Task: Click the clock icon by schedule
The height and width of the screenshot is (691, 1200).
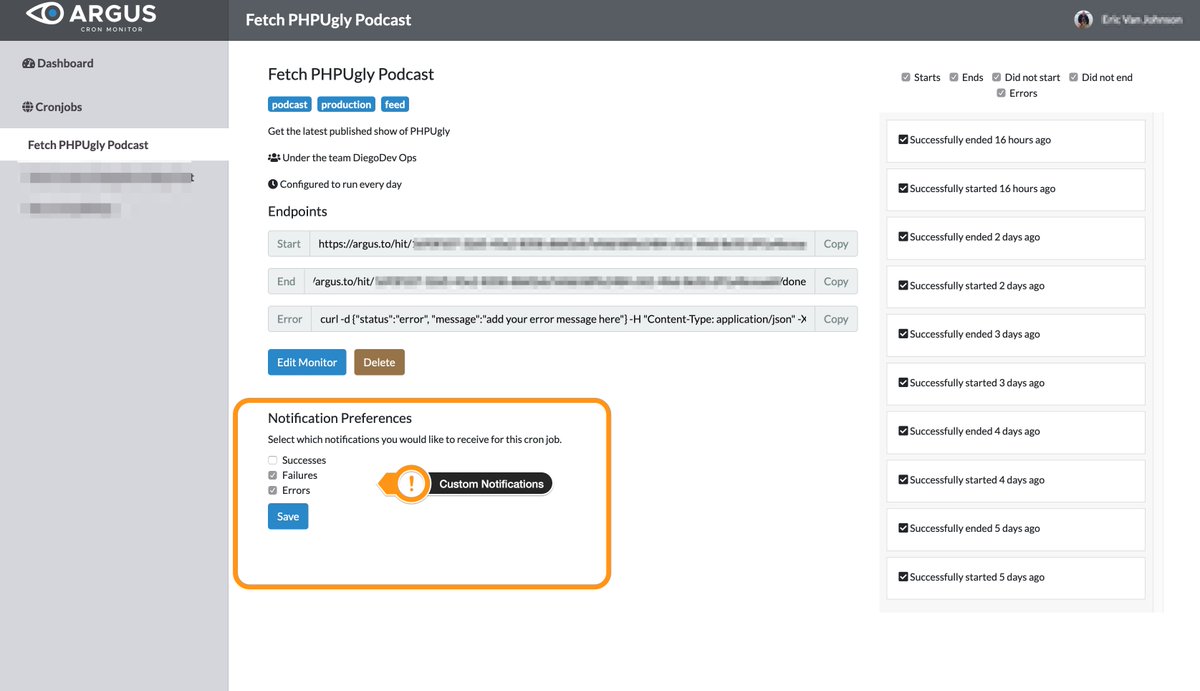Action: [x=273, y=184]
